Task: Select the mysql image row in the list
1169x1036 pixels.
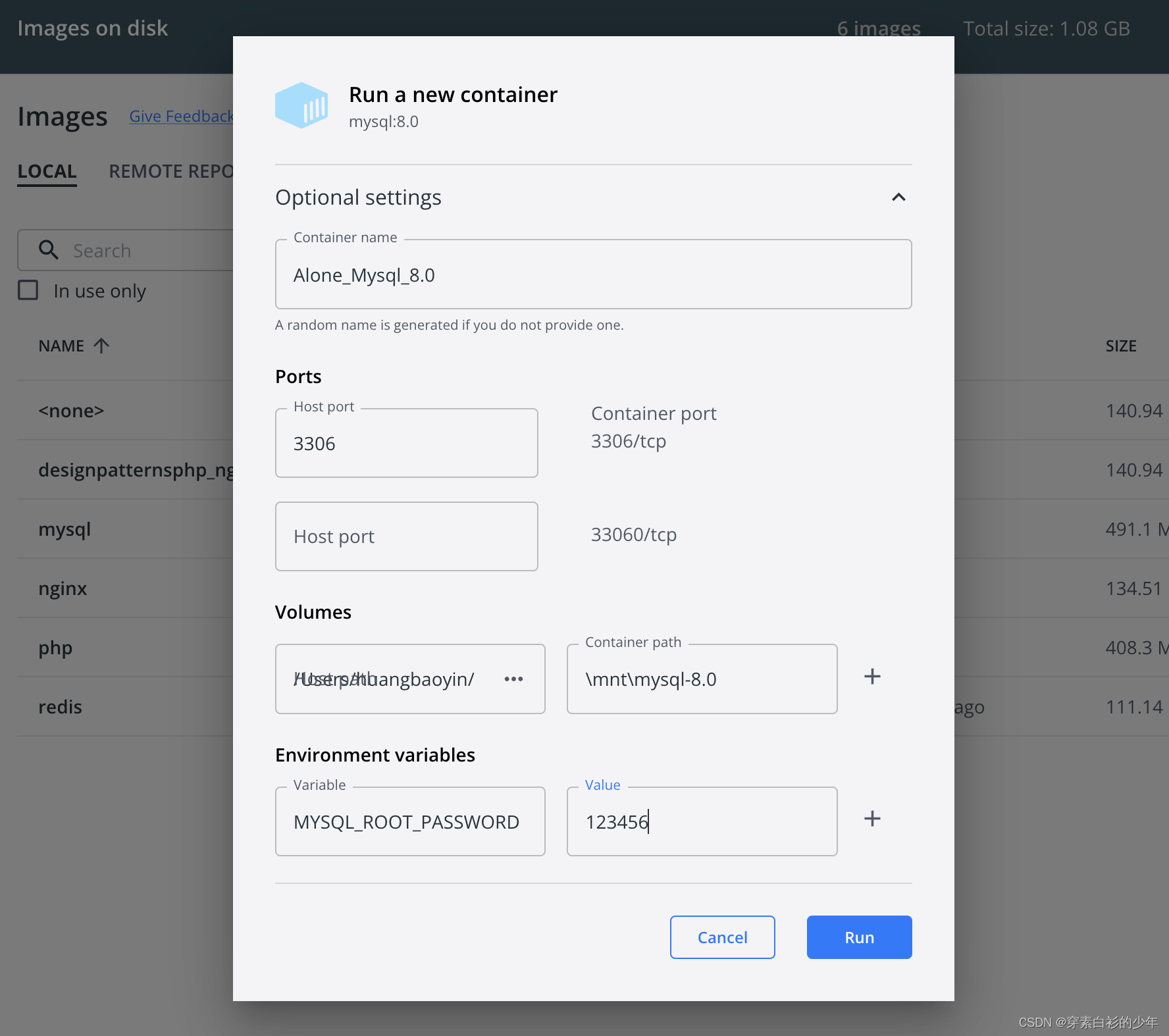Action: click(x=64, y=529)
